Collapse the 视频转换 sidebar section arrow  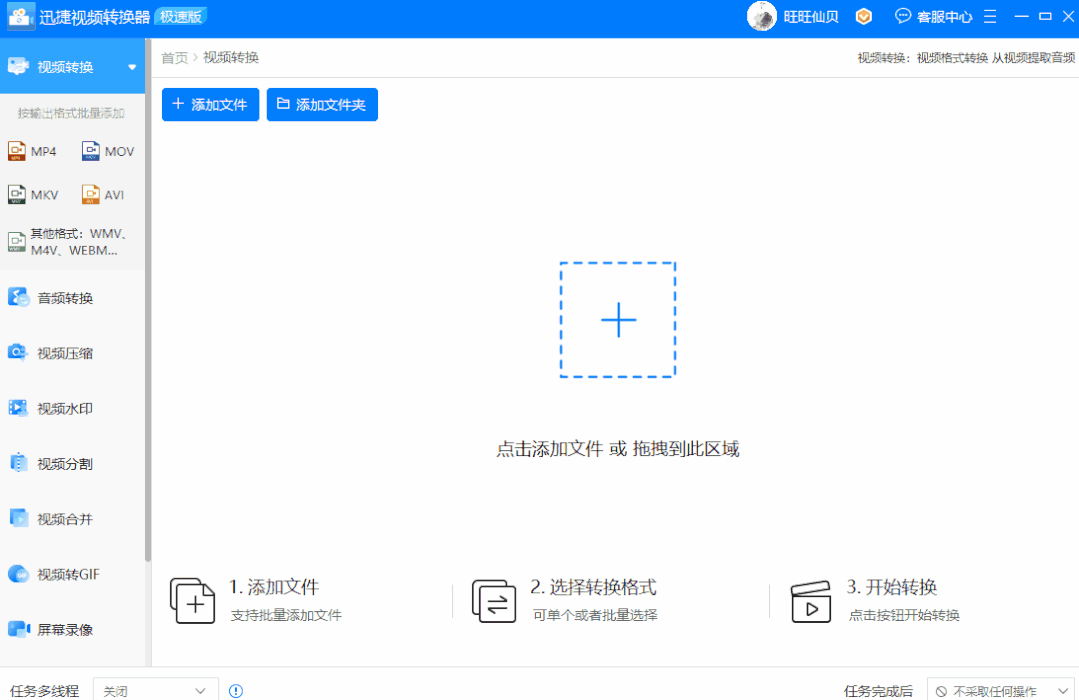131,66
